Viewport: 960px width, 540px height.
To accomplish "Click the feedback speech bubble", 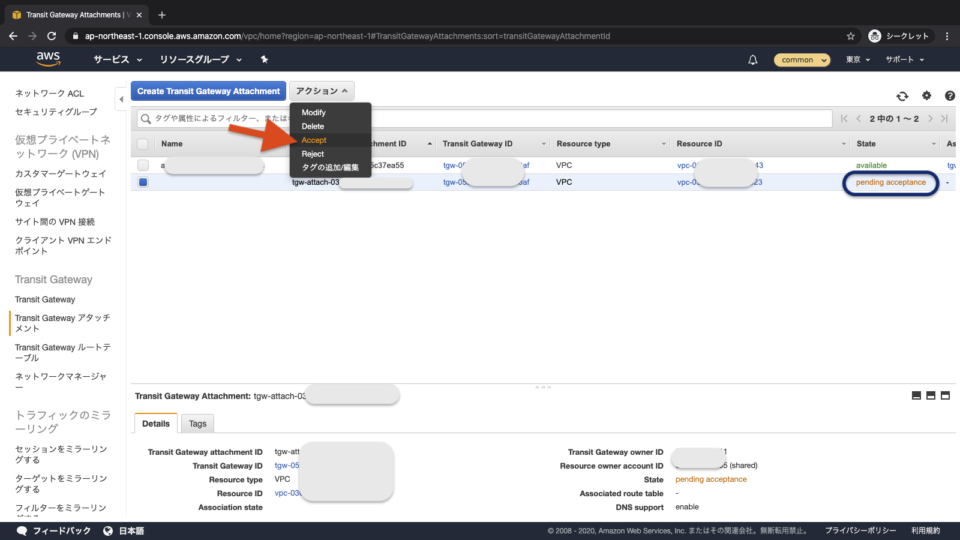I will [22, 531].
